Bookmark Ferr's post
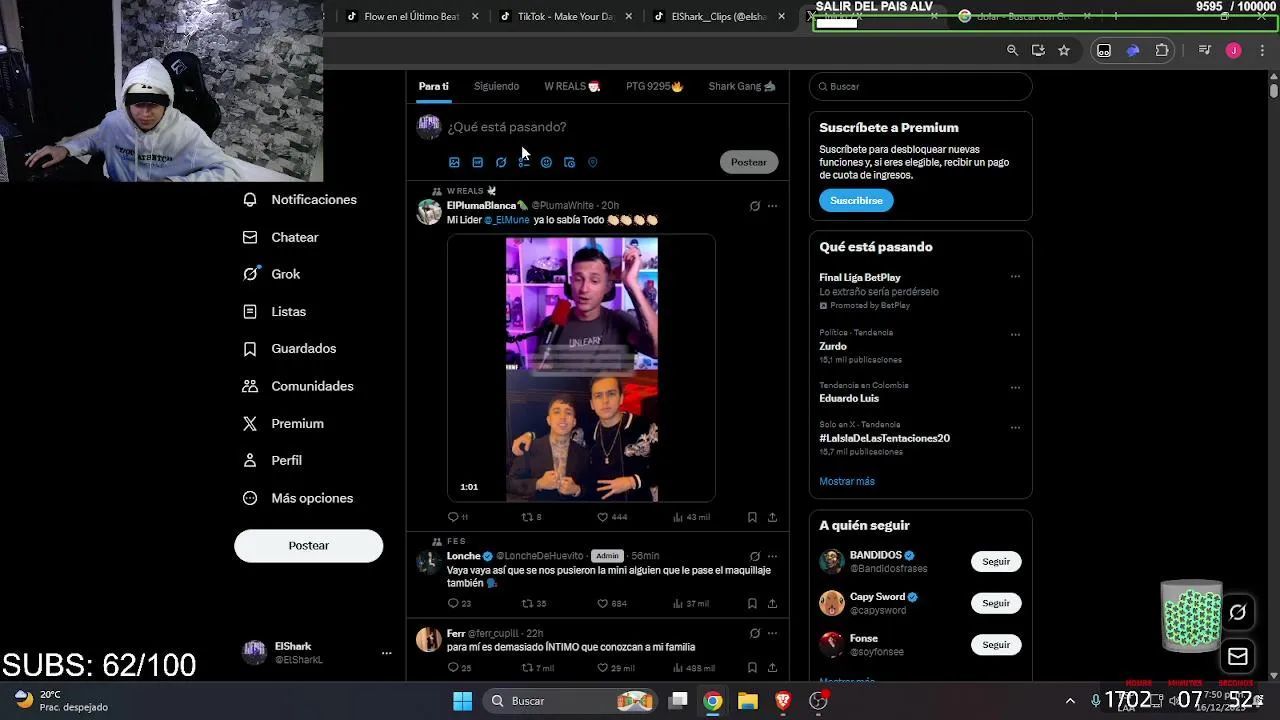The height and width of the screenshot is (720, 1280). pyautogui.click(x=752, y=667)
